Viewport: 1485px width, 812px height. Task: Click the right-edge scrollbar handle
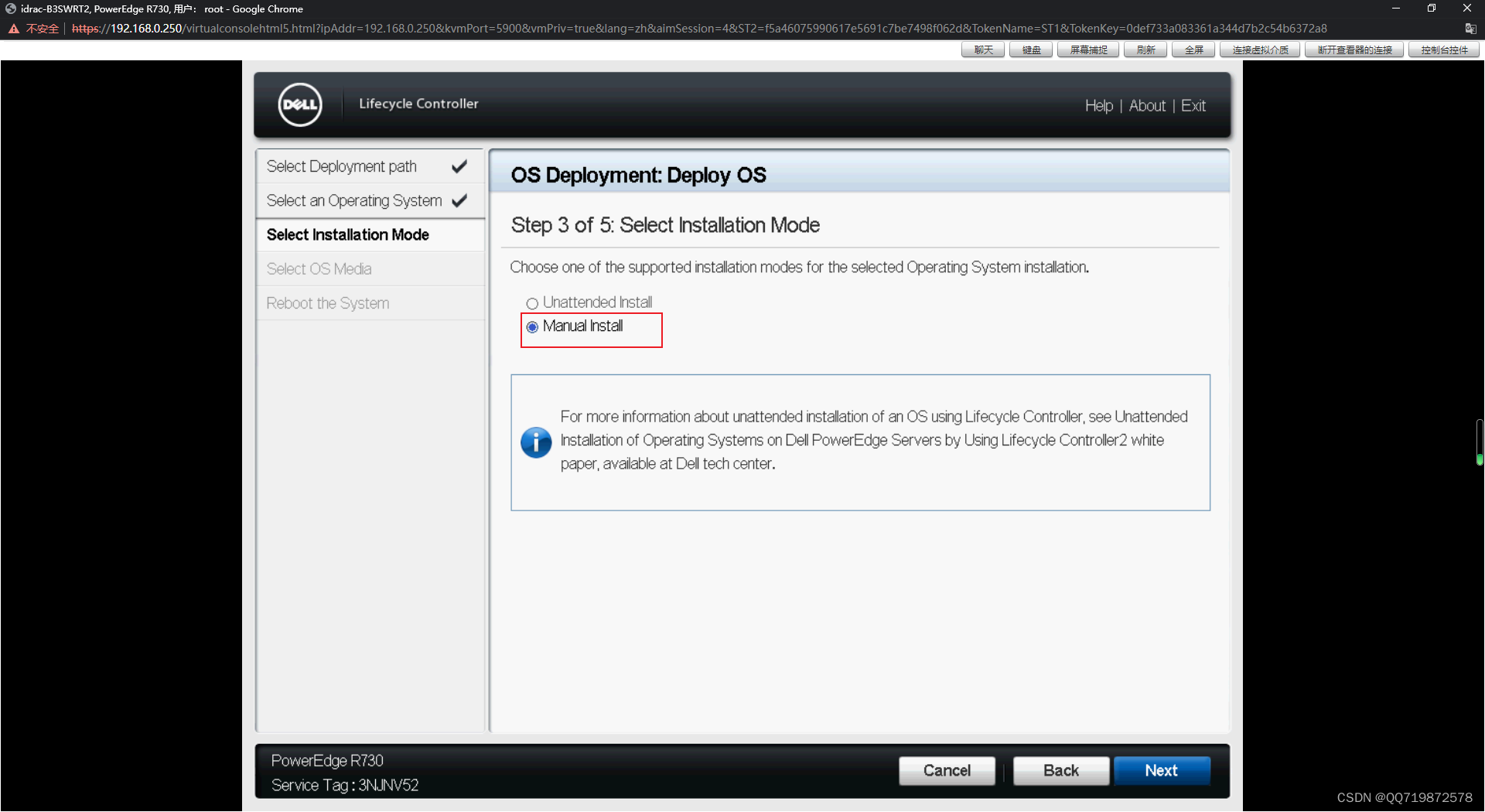(1480, 442)
